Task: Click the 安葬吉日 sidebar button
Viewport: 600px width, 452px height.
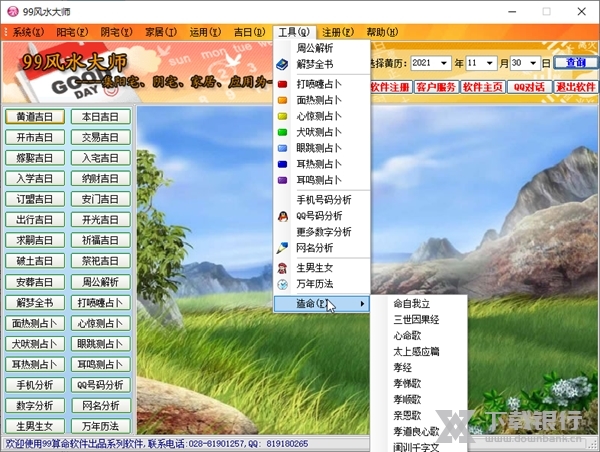Action: pos(35,282)
